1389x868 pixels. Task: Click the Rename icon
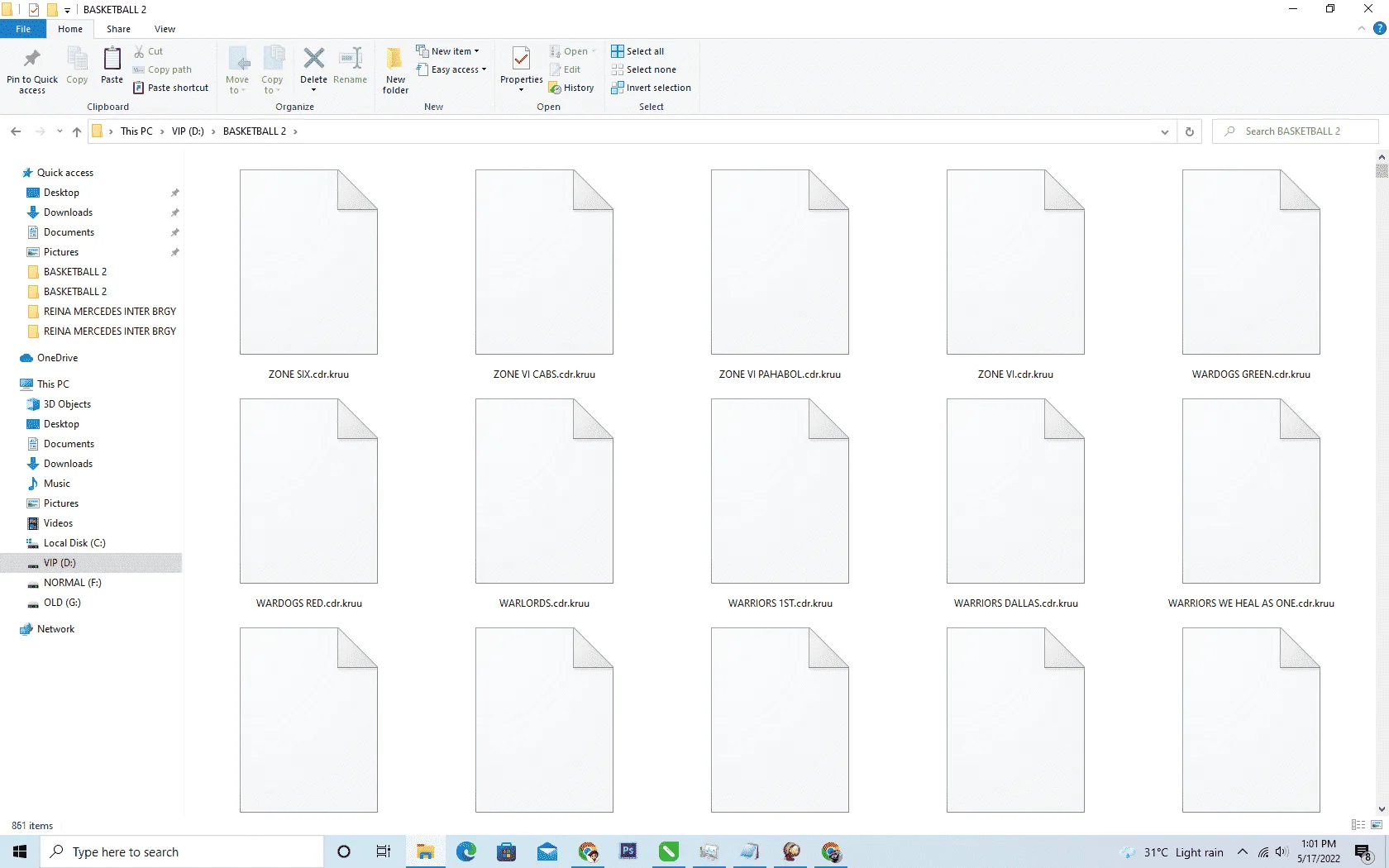pos(351,58)
